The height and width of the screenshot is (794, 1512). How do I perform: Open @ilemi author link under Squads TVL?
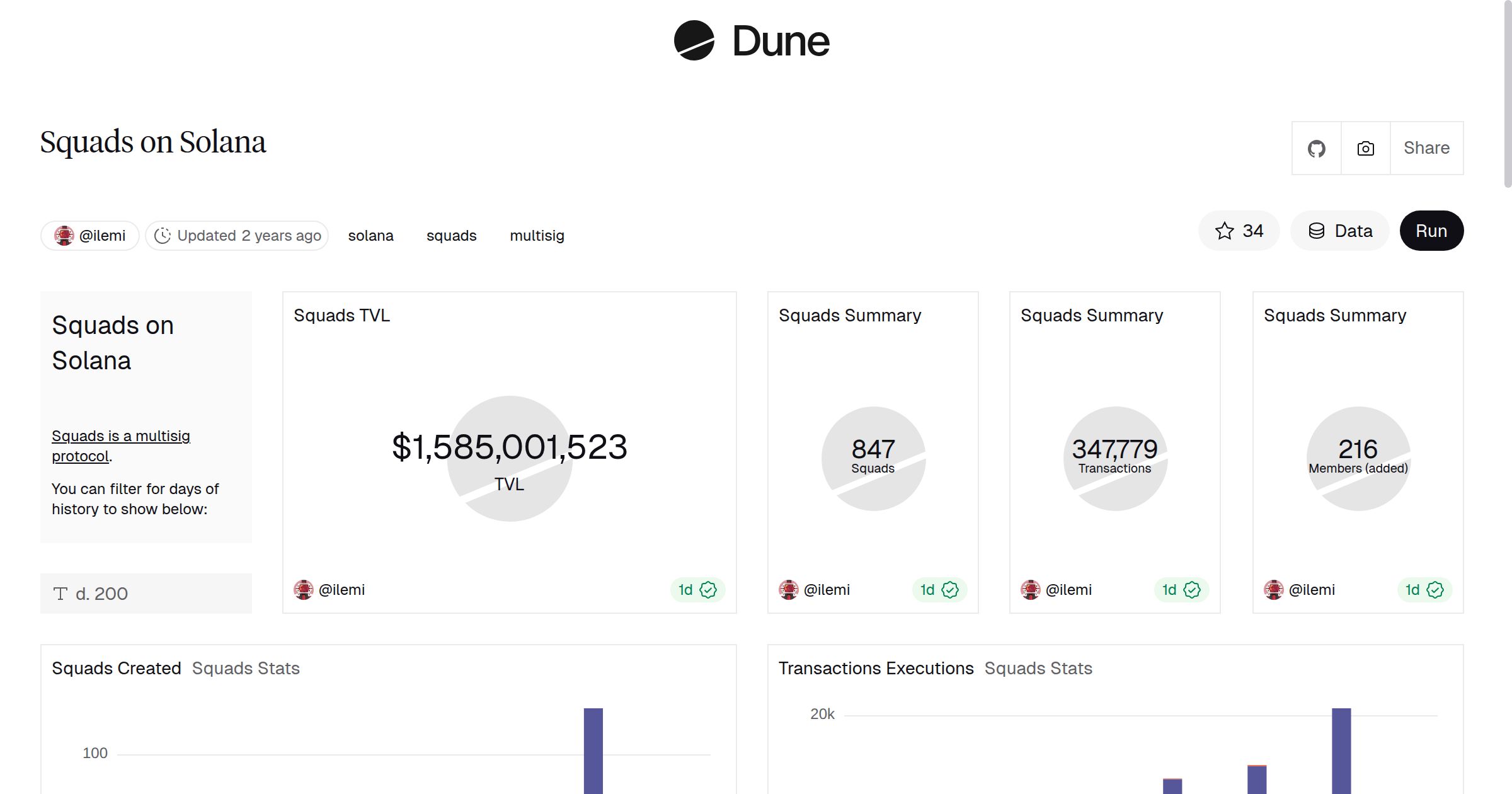point(341,590)
